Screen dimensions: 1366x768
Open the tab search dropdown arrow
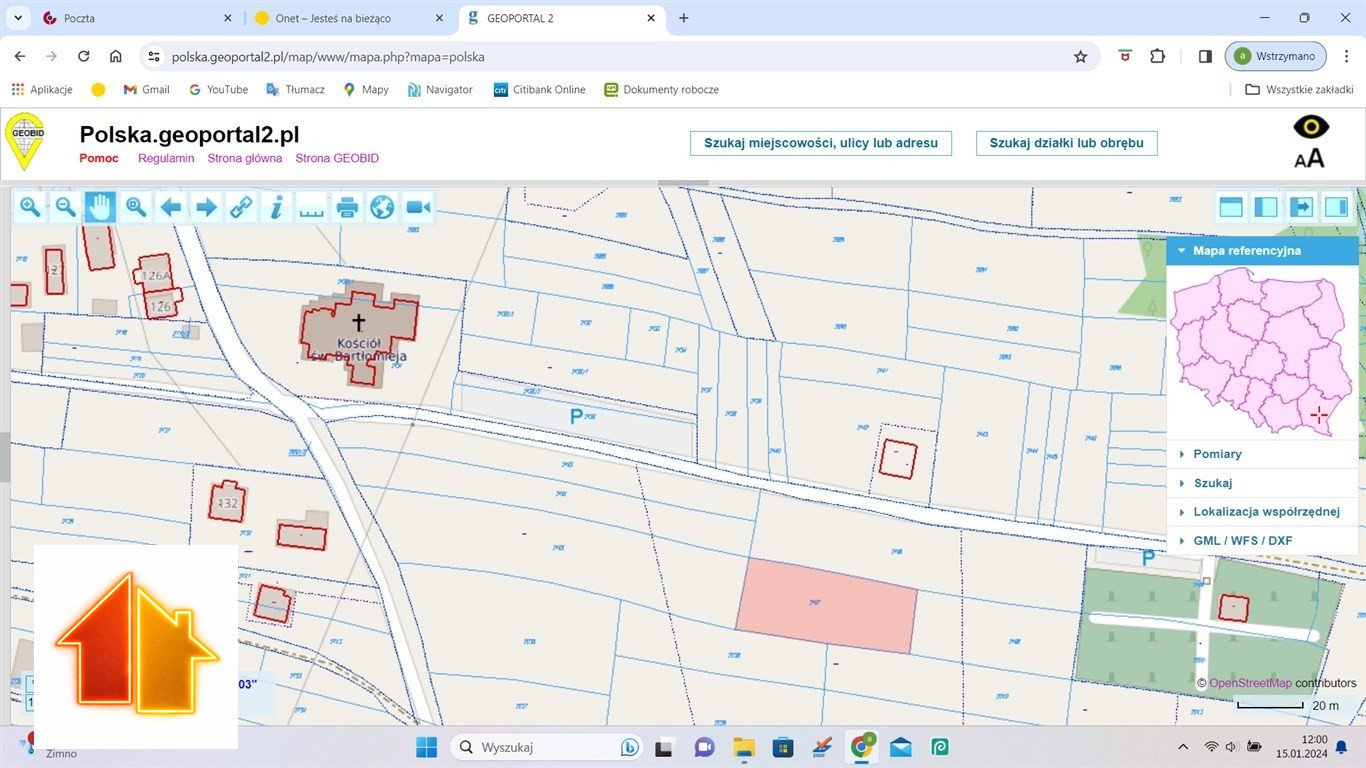coord(17,18)
